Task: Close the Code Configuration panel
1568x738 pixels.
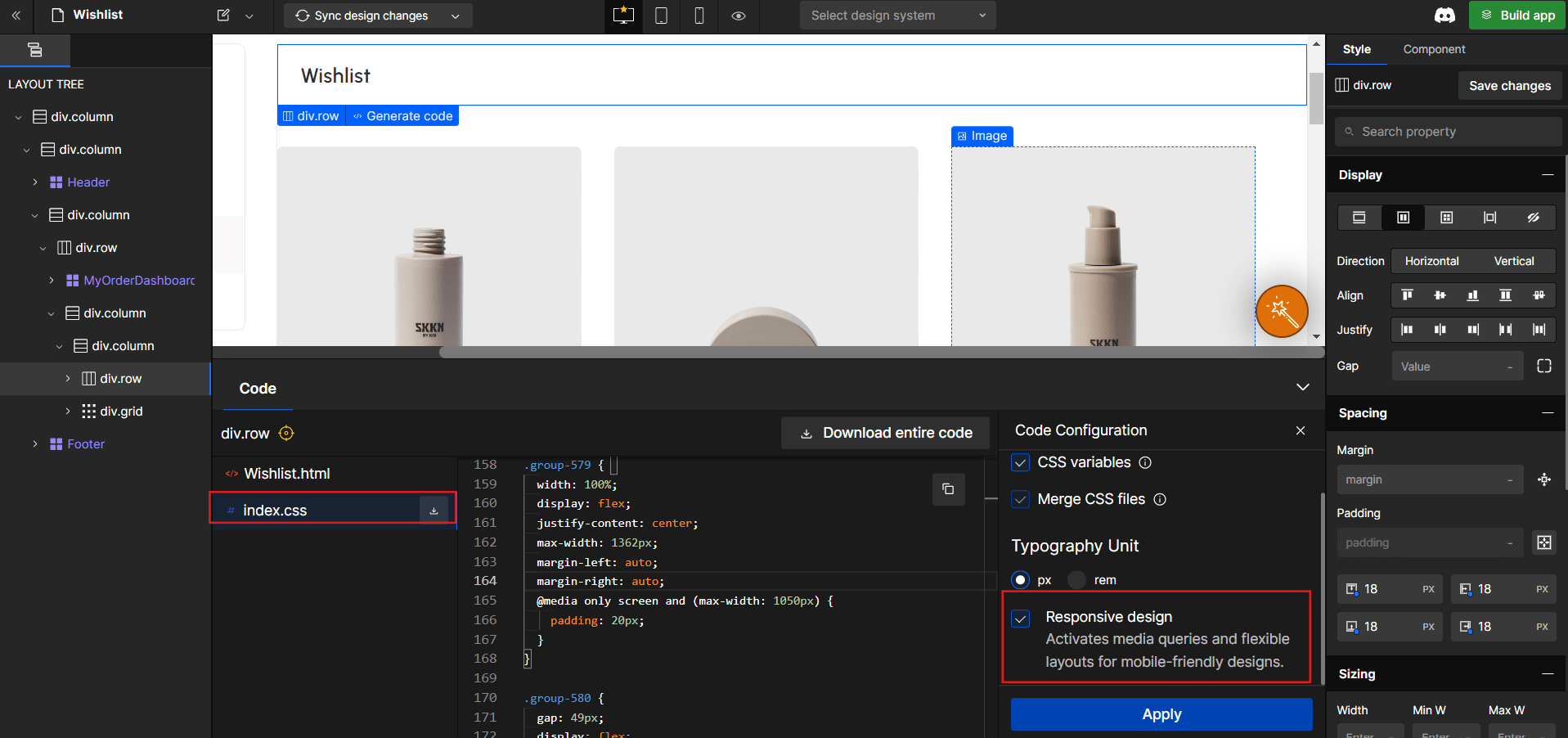Action: (x=1301, y=430)
